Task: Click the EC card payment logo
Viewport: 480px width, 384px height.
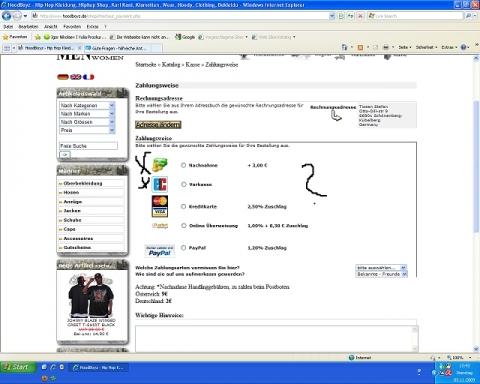Action: click(x=160, y=184)
